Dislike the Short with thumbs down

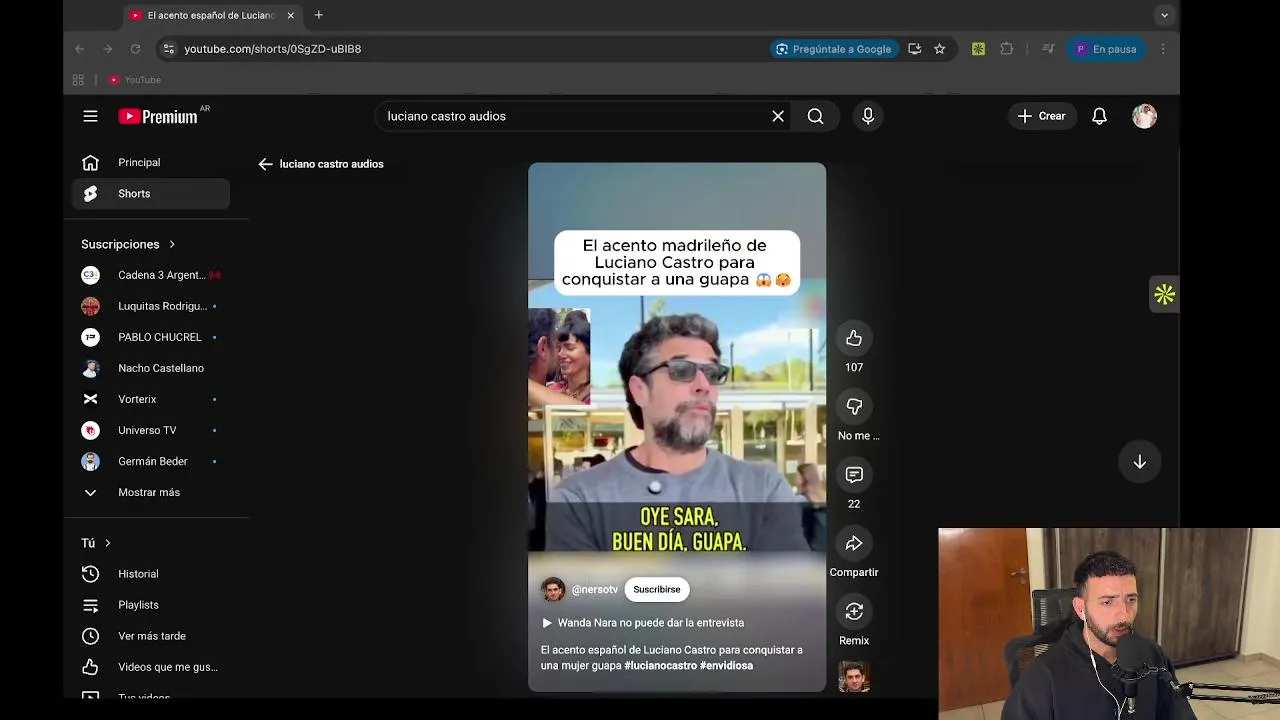(x=854, y=406)
